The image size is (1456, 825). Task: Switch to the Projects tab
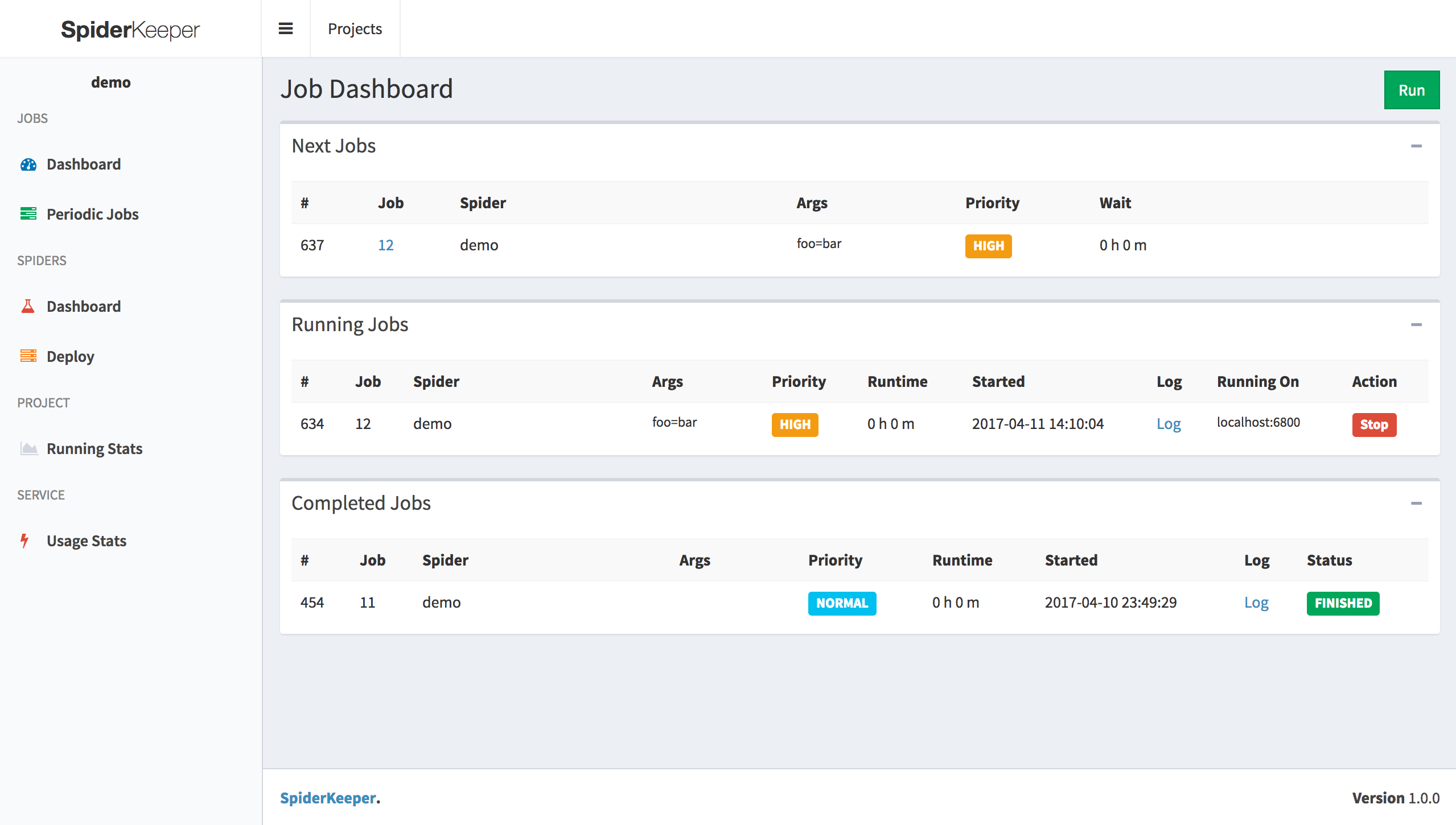coord(355,28)
